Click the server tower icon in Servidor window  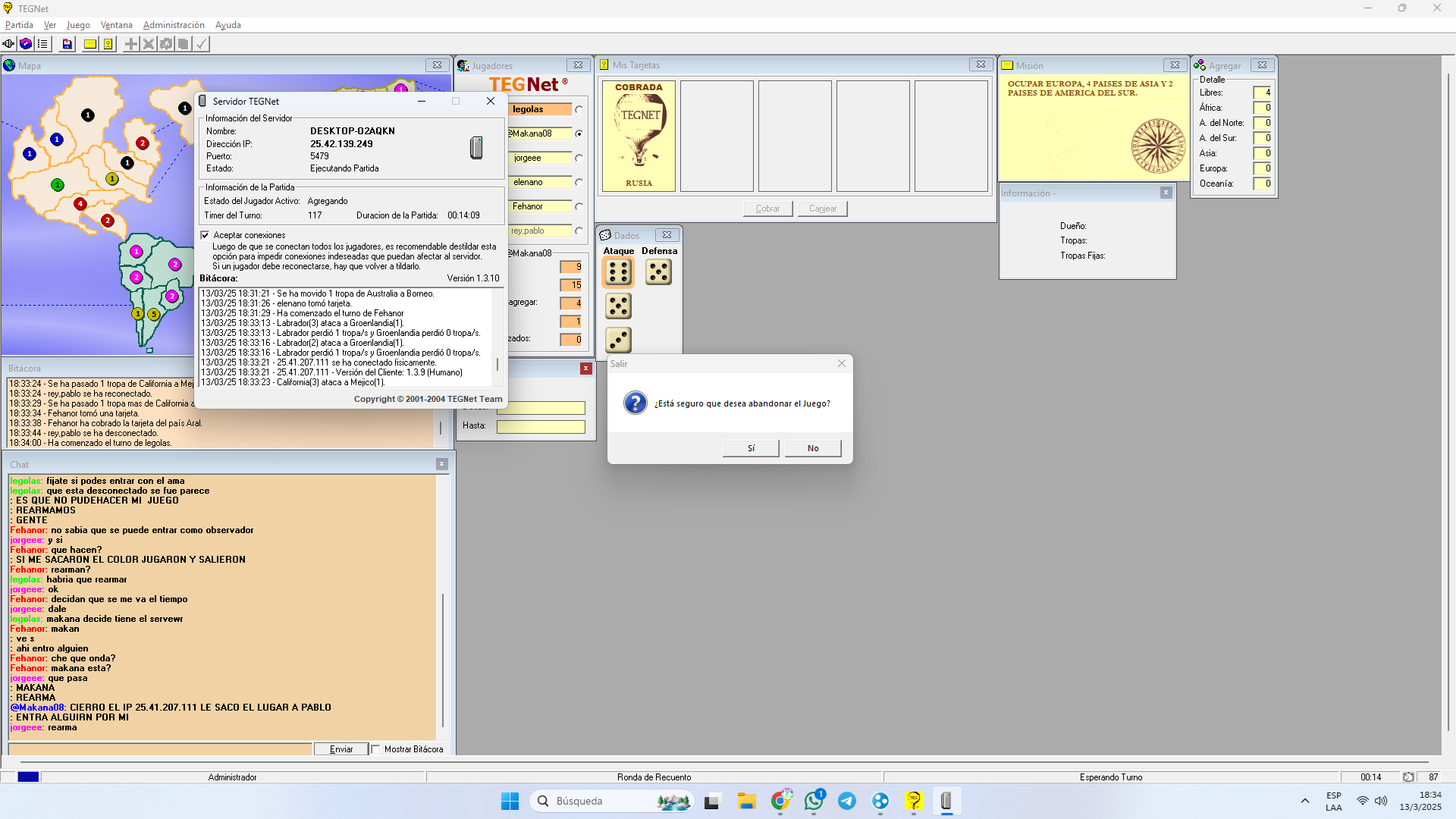(x=476, y=147)
